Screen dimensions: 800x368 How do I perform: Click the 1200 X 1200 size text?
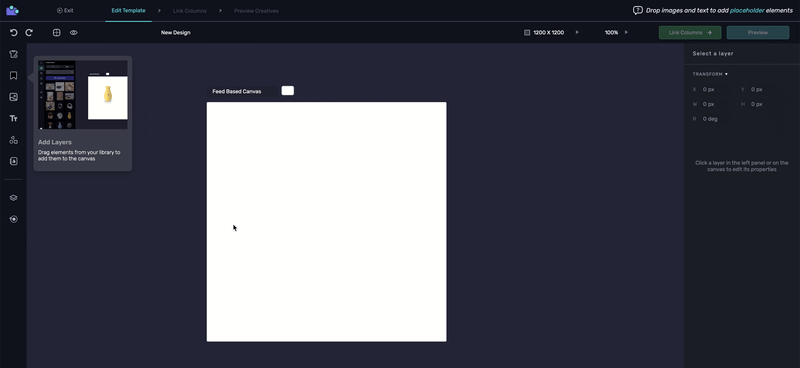548,33
